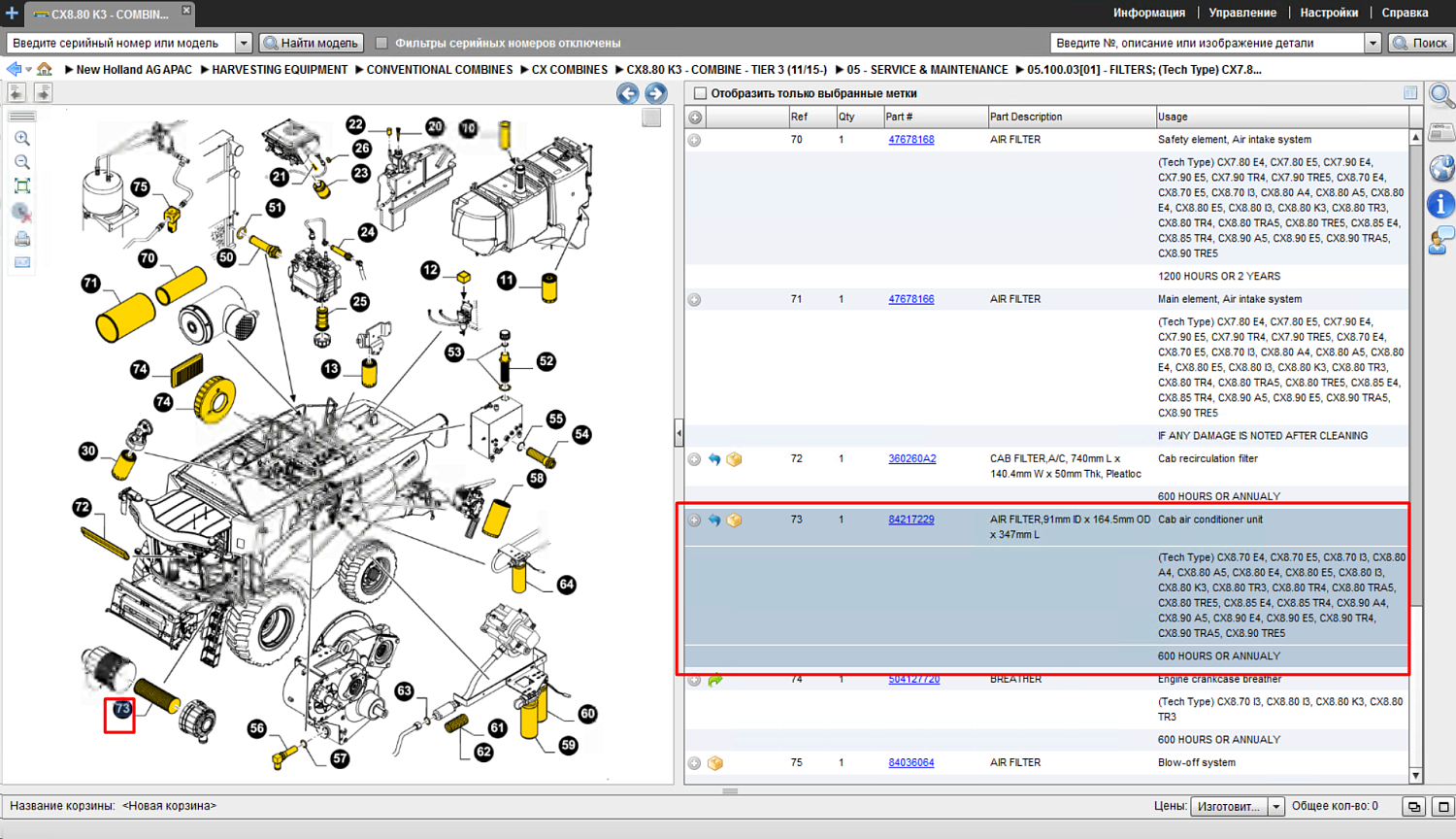The height and width of the screenshot is (839, 1456).
Task: Open the back-history dropdown arrow beside back arrow
Action: pos(29,70)
